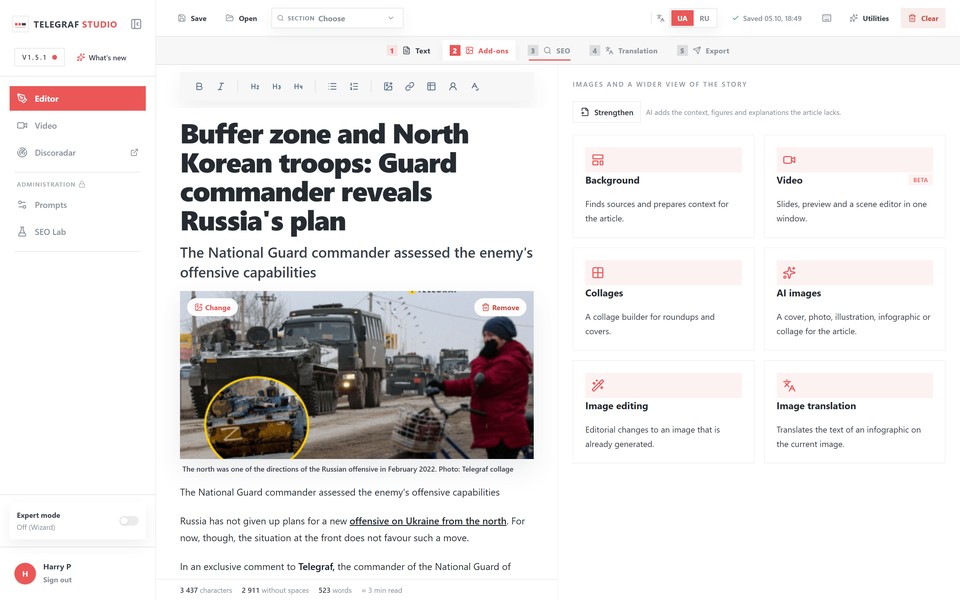Add a hyperlink using the link icon
The height and width of the screenshot is (600, 960).
point(410,86)
